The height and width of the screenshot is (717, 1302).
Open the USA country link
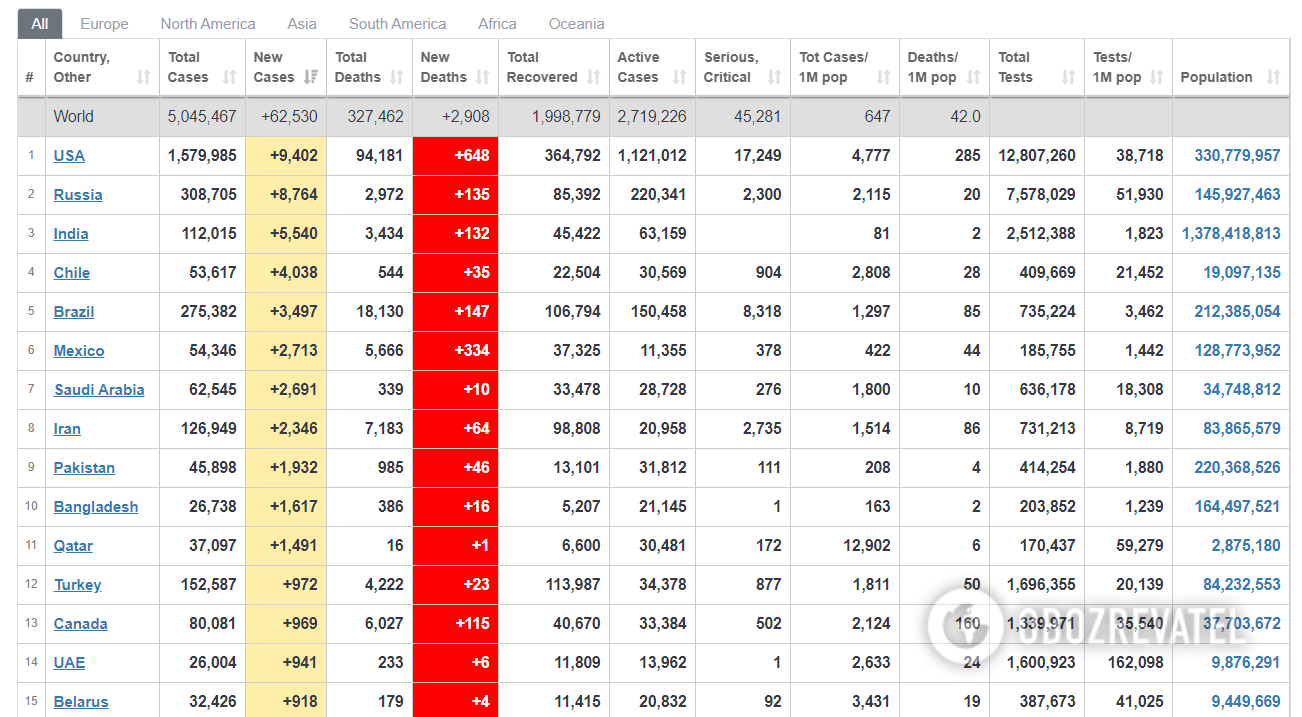[69, 155]
